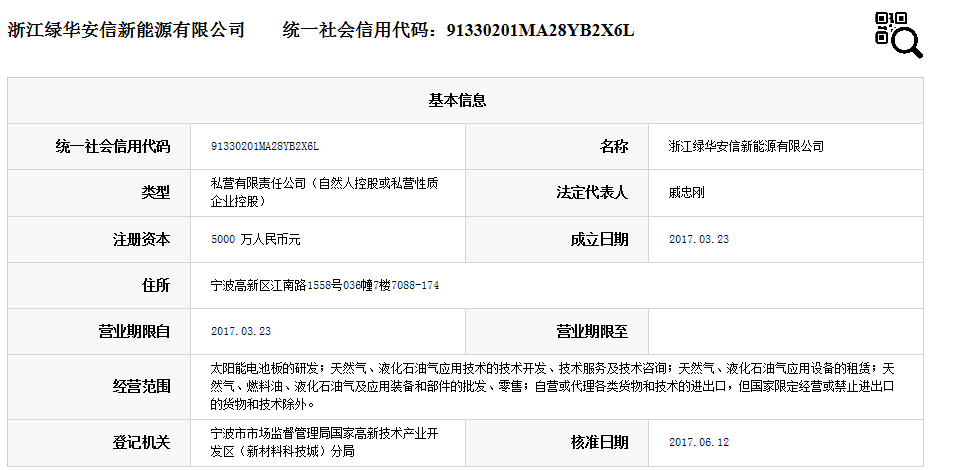Click the 基本信息 section header
The image size is (953, 470).
point(457,100)
